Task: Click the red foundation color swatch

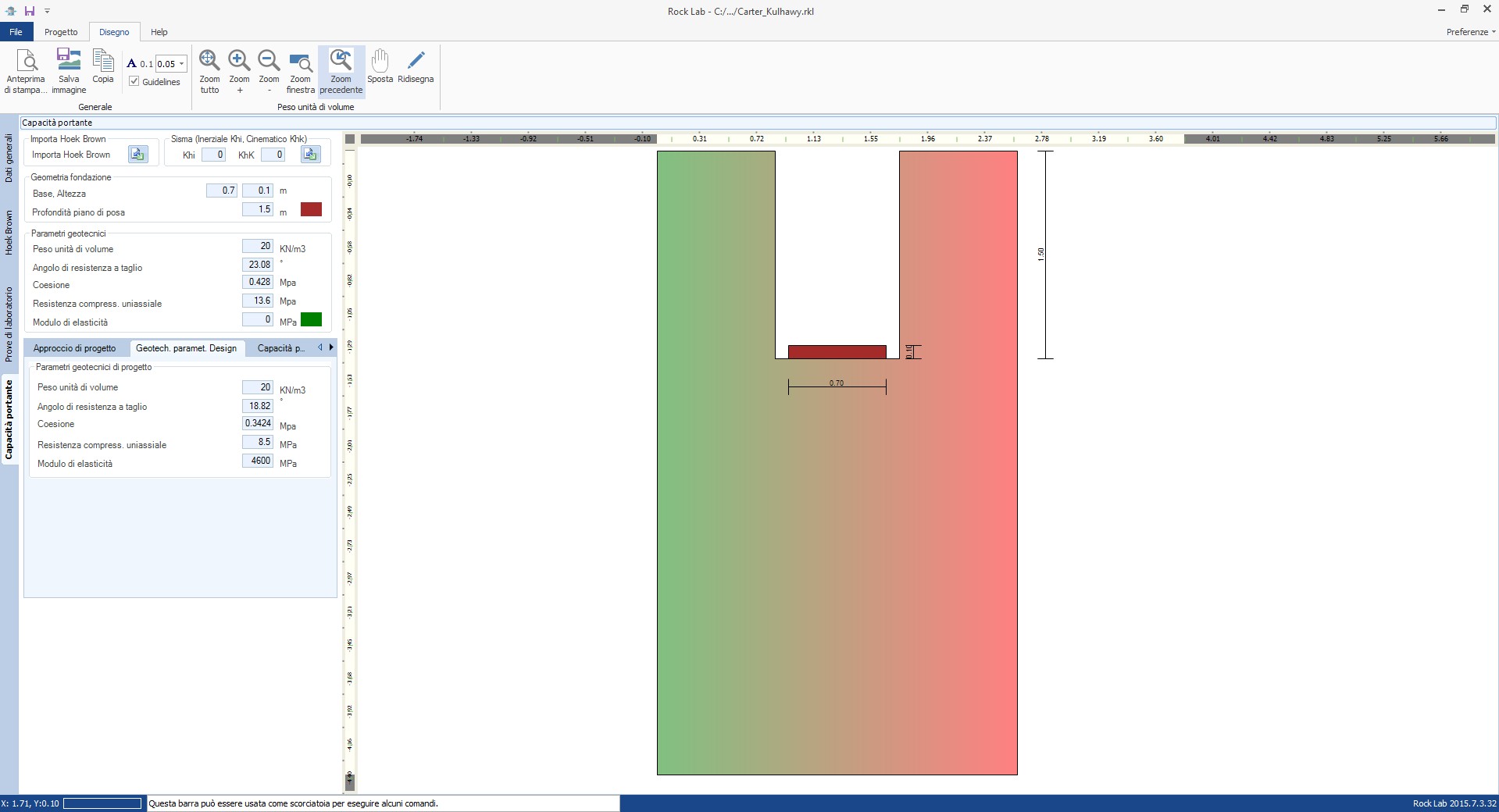Action: click(x=311, y=209)
